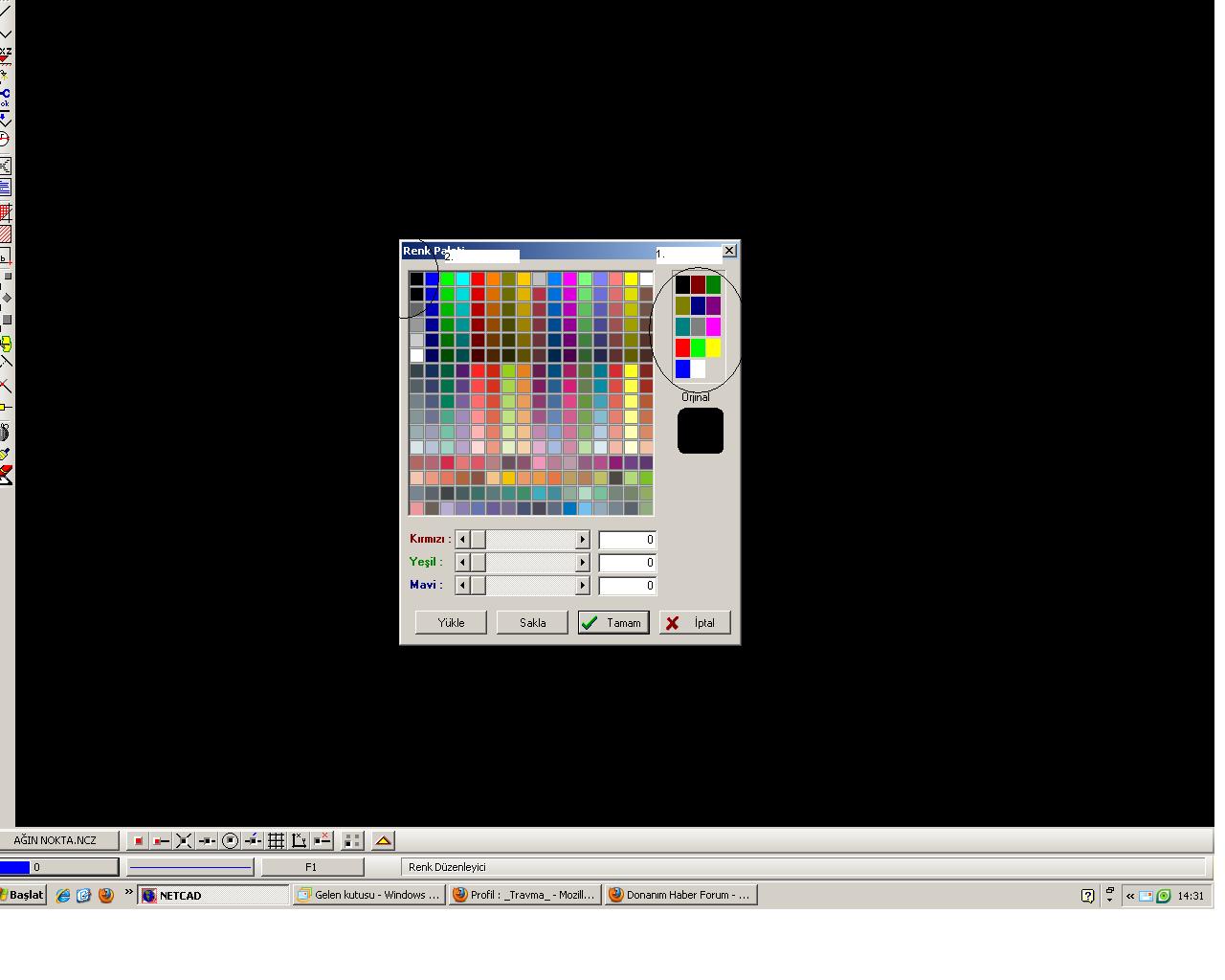Select the snap icon with red X mark

pyautogui.click(x=322, y=840)
